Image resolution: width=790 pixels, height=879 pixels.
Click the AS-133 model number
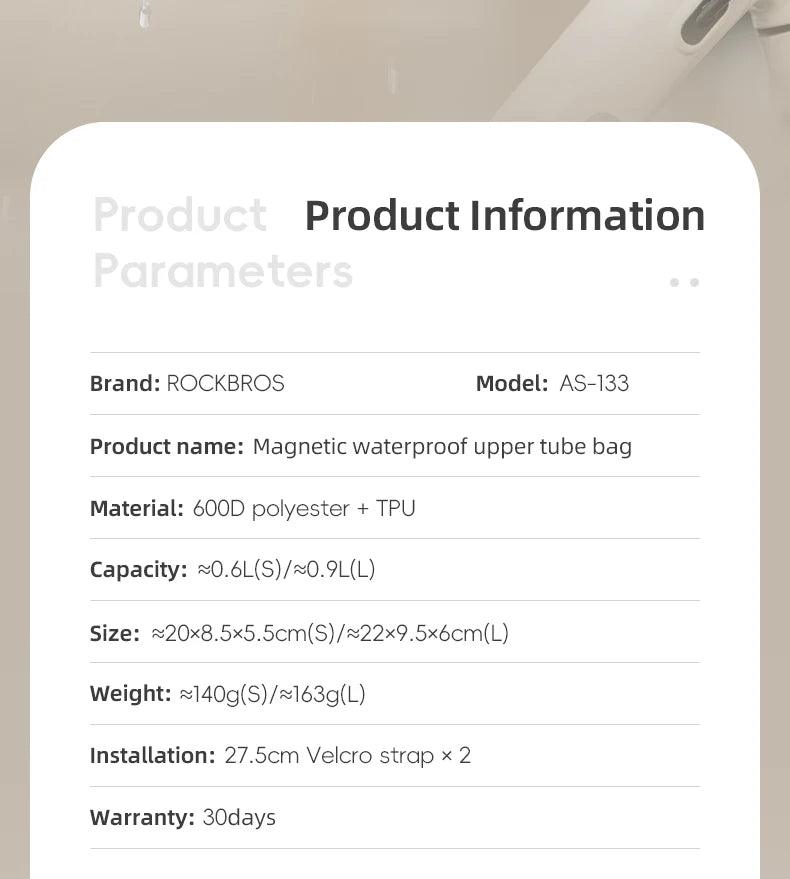pyautogui.click(x=594, y=383)
